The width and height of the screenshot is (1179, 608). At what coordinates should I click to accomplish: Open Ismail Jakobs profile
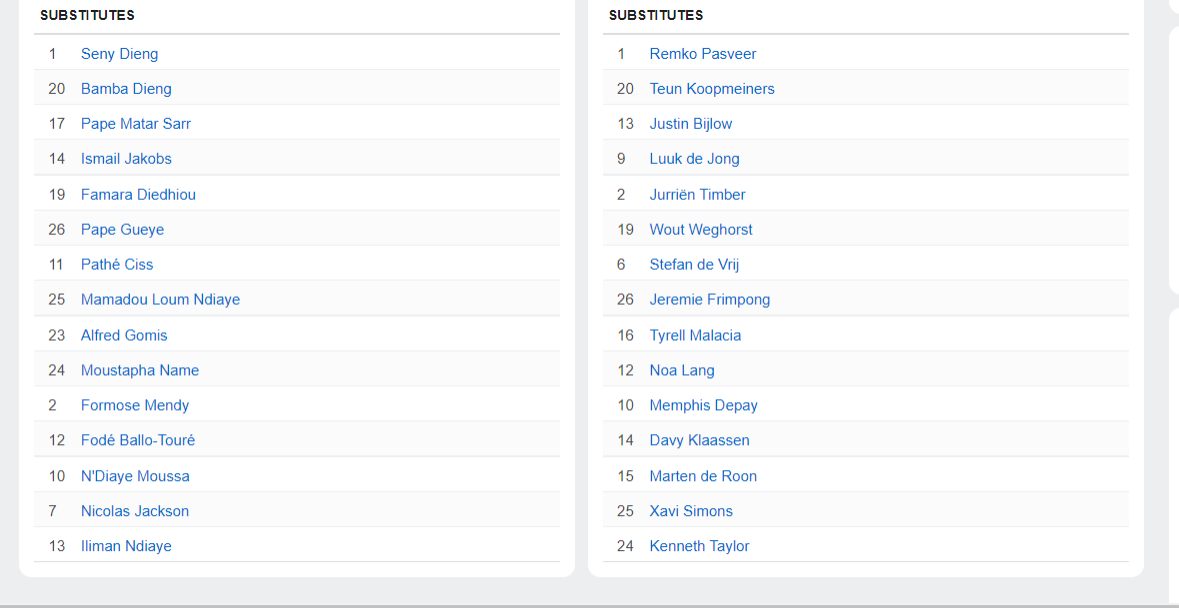(x=126, y=159)
